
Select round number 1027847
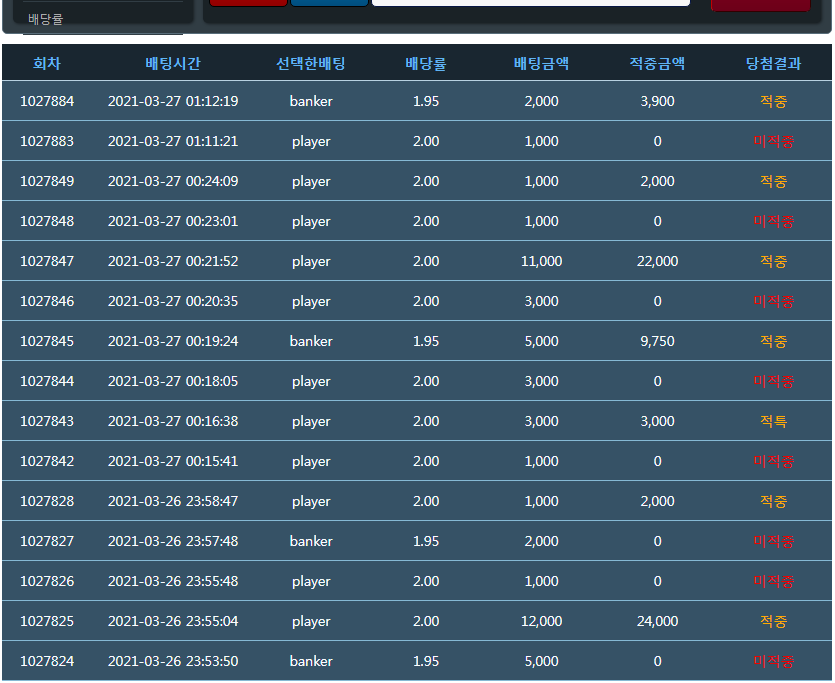click(47, 261)
